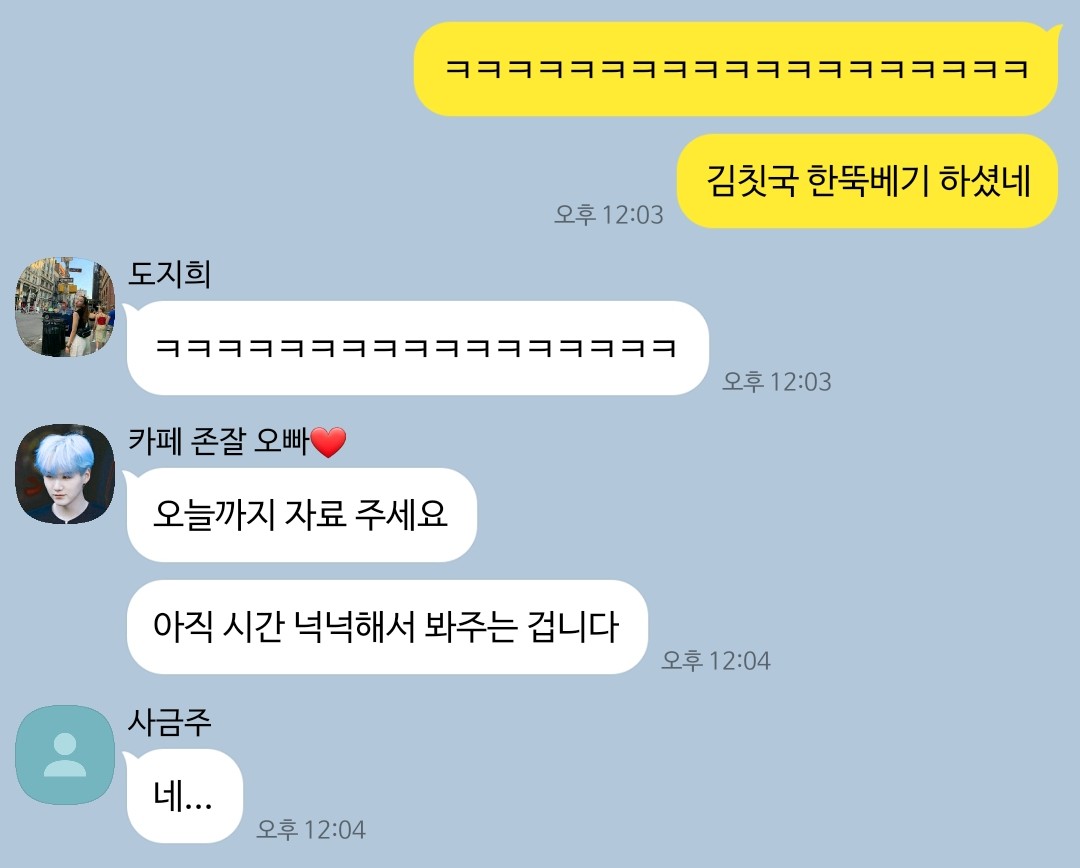
Task: Tap the 오늘까지 자료 주세요 message
Action: [x=302, y=515]
